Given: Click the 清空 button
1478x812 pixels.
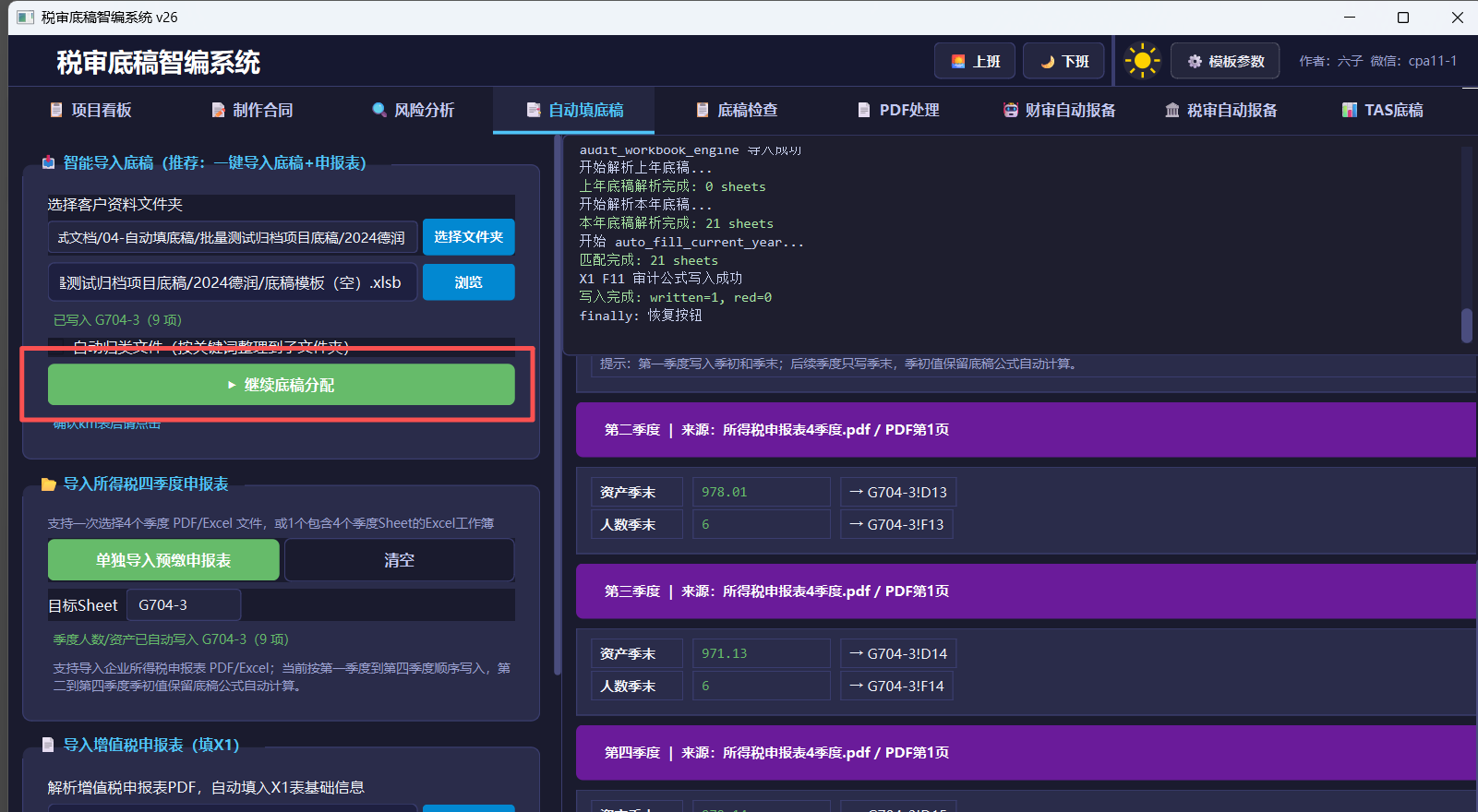Looking at the screenshot, I should pos(399,560).
